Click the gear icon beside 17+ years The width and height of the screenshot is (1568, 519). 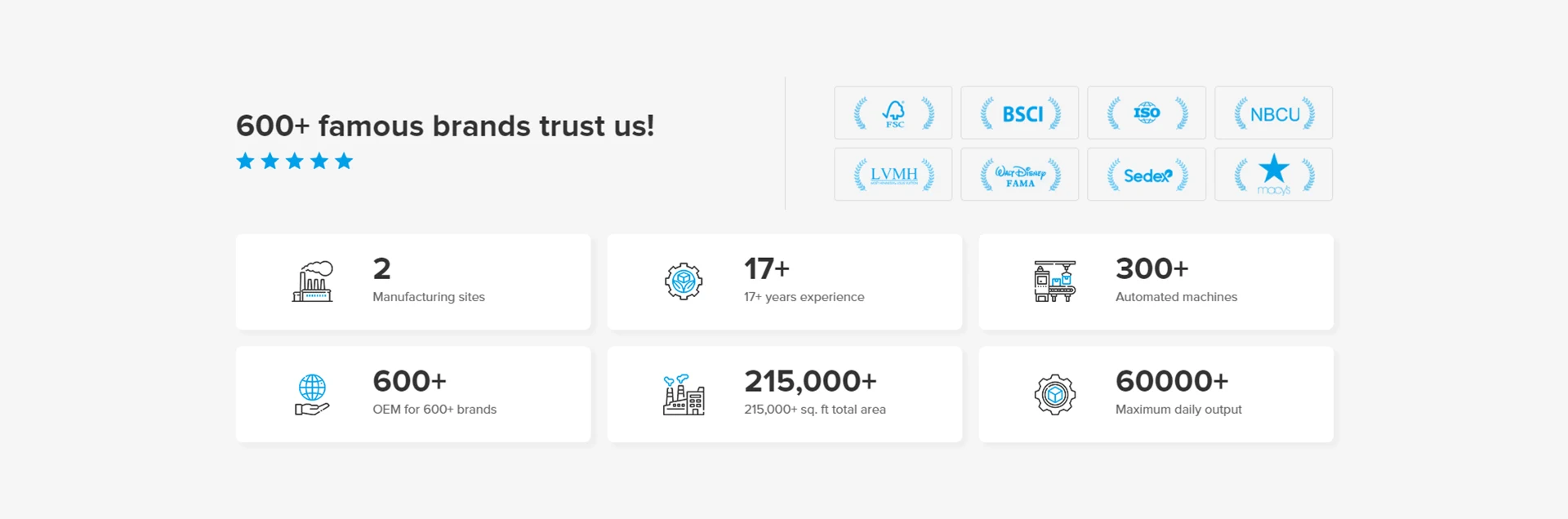684,282
